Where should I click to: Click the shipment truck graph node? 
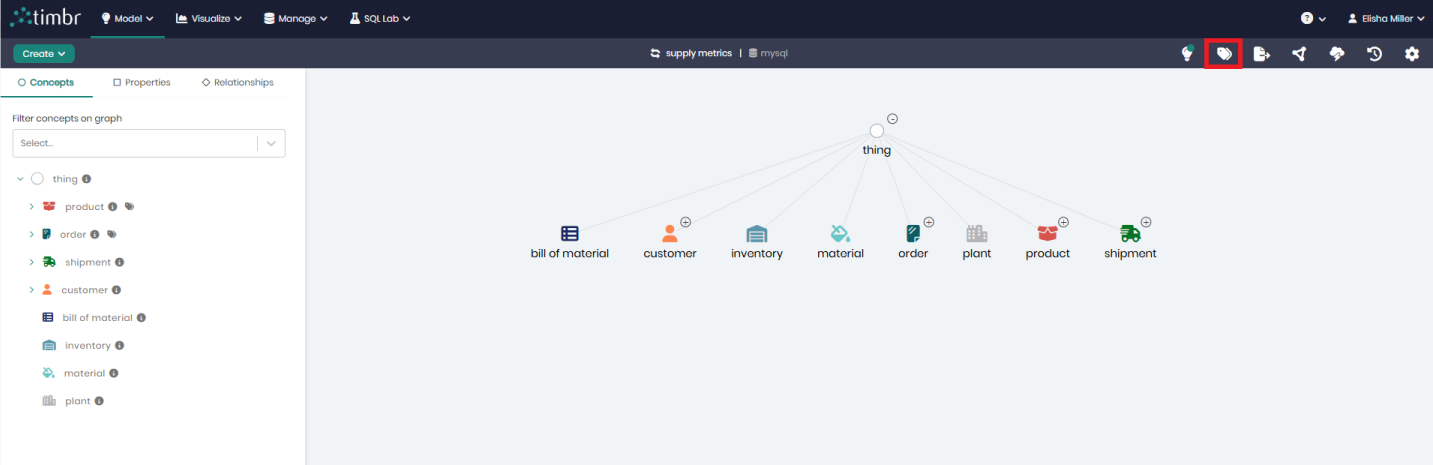click(1130, 234)
